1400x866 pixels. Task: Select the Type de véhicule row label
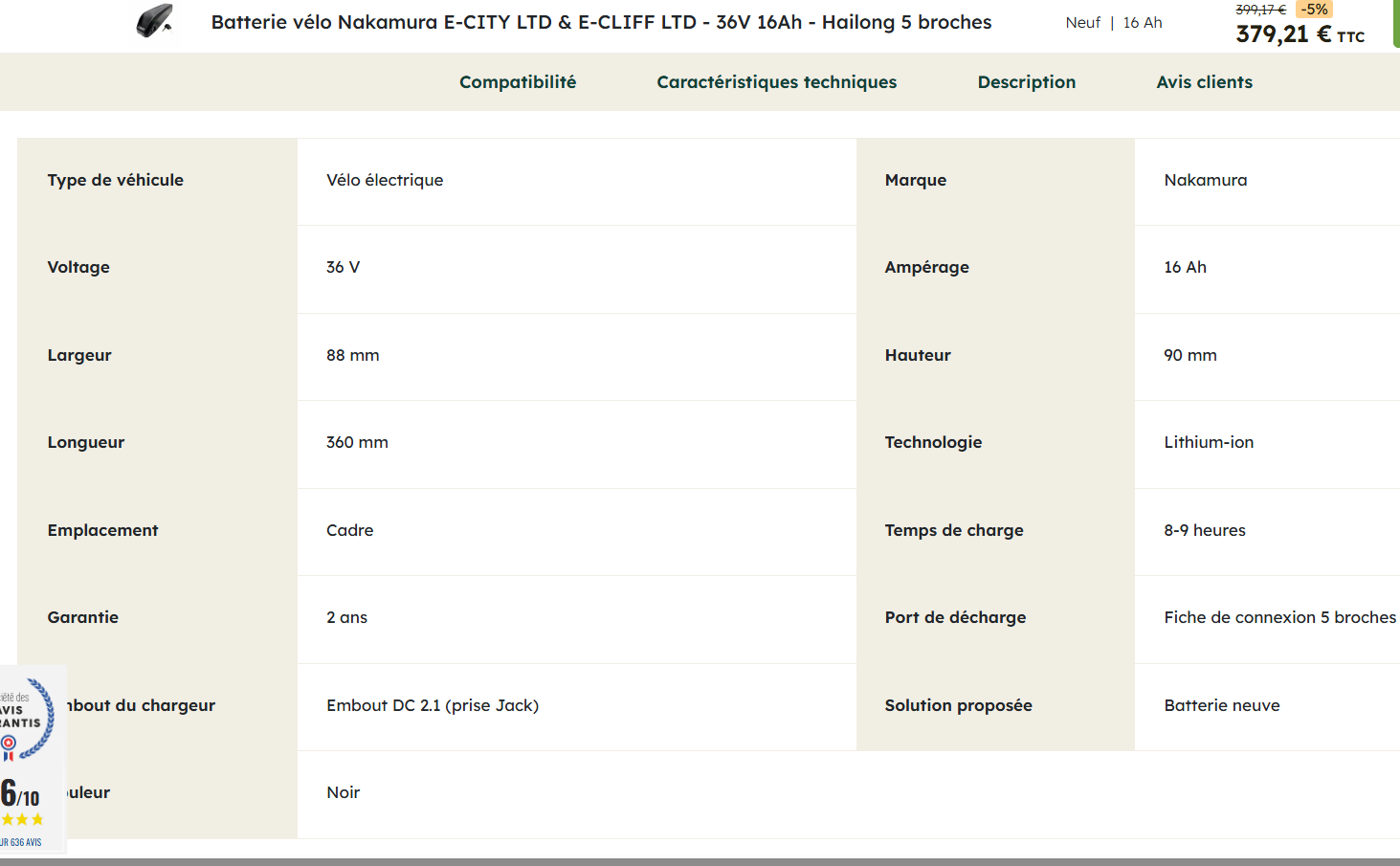[116, 180]
